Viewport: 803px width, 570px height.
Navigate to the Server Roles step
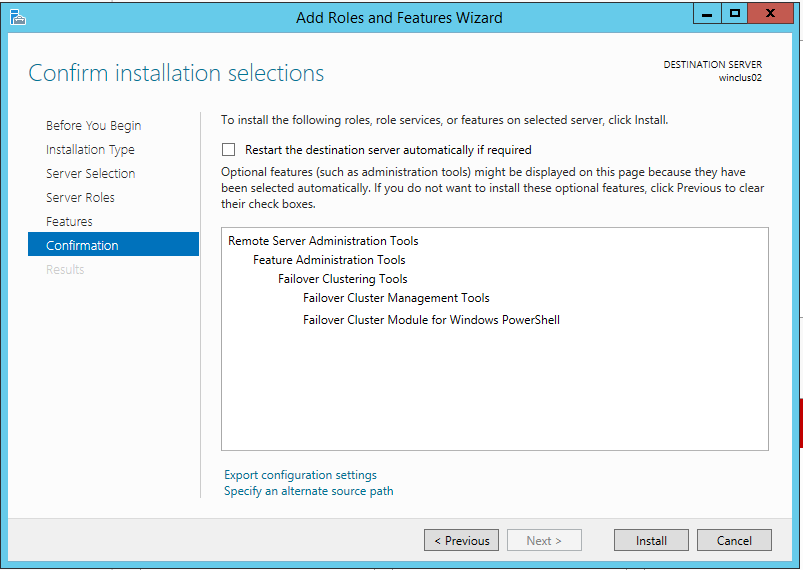pyautogui.click(x=80, y=198)
